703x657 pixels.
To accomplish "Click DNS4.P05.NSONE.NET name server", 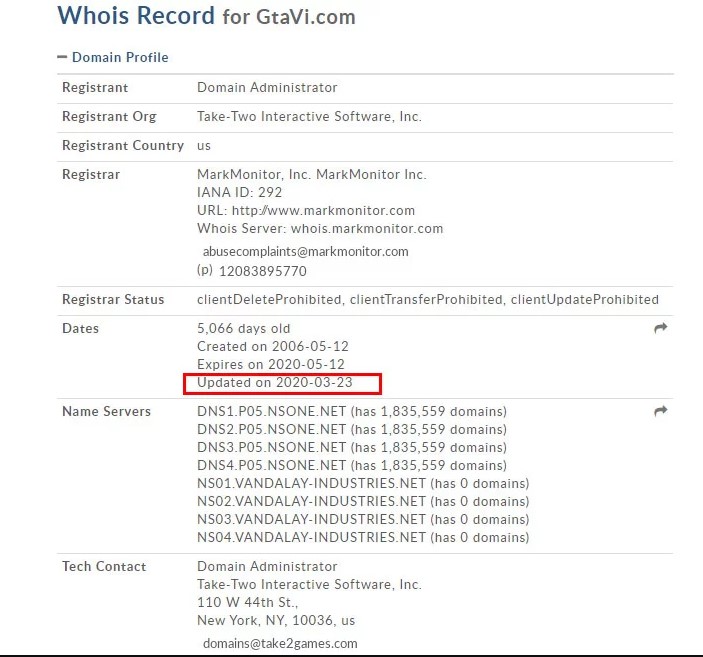I will coord(352,466).
